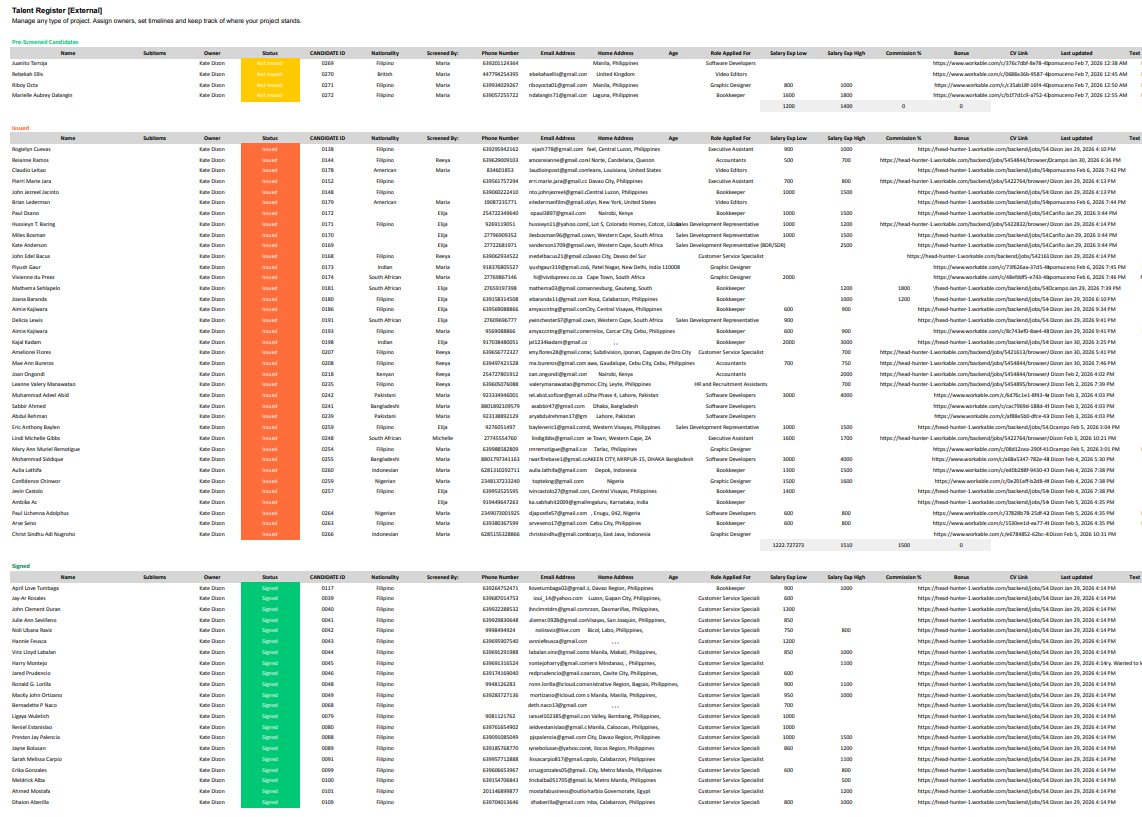The height and width of the screenshot is (817, 1142).
Task: Click candidate ID 0041 for Julie Ann Sevilleno
Action: [x=328, y=620]
